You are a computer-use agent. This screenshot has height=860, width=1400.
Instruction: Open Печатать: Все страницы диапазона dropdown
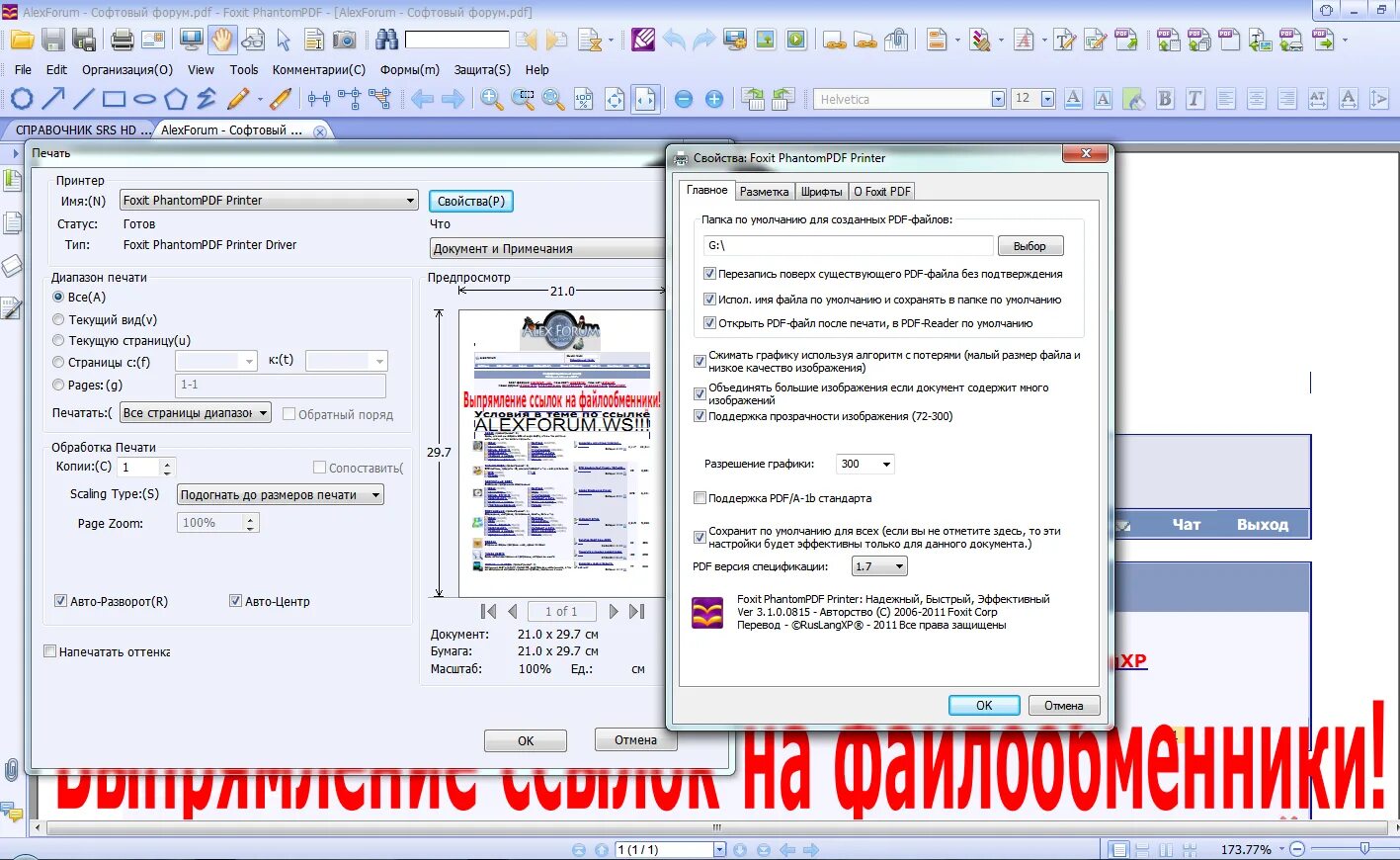[196, 413]
